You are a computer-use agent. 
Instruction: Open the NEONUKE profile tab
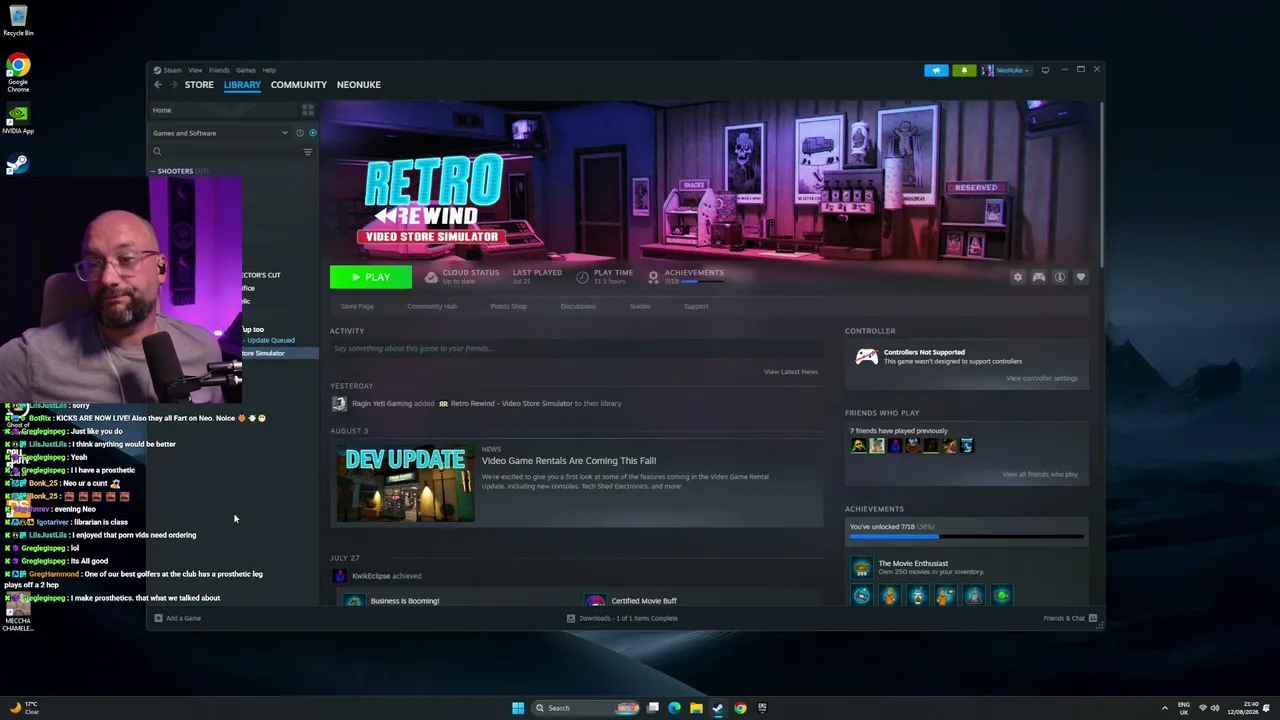[359, 85]
